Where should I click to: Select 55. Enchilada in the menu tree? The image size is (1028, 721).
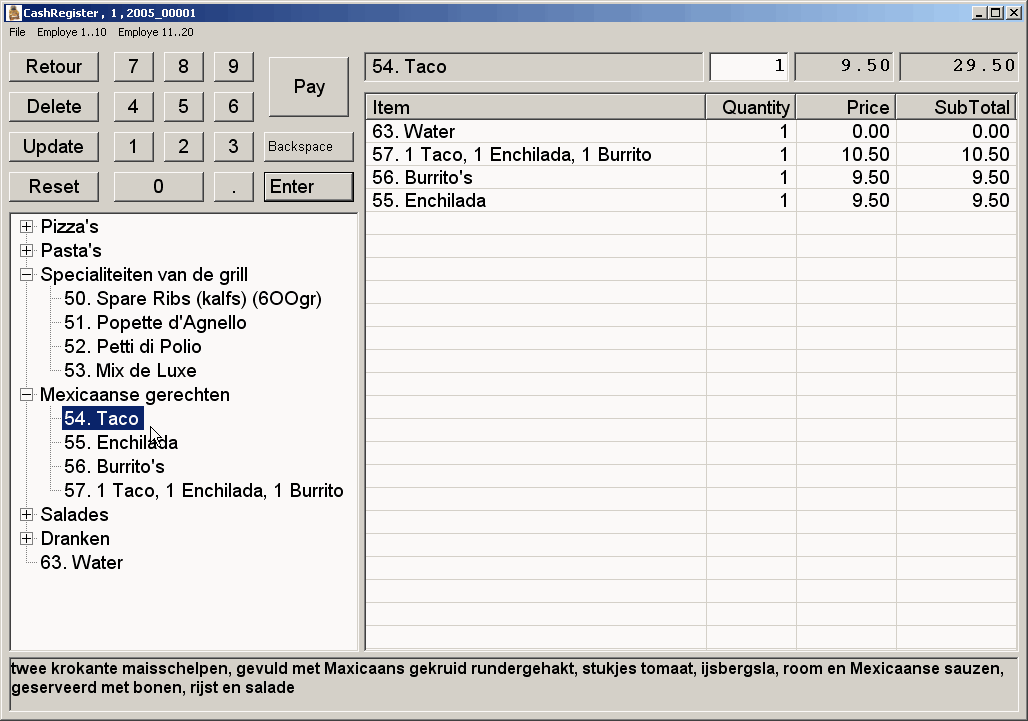tap(121, 442)
